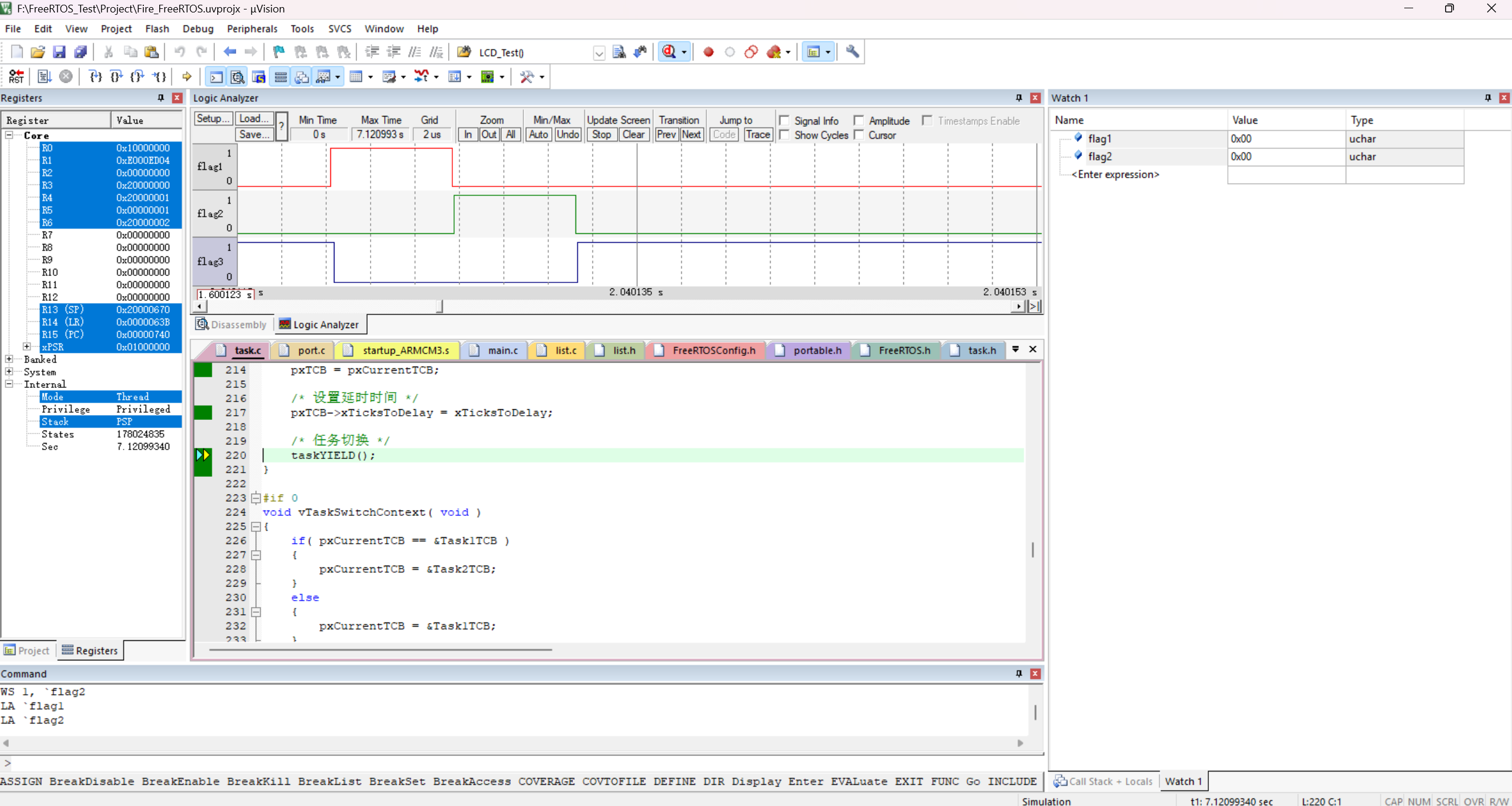The image size is (1512, 806).
Task: Click the Run program icon
Action: pos(44,76)
